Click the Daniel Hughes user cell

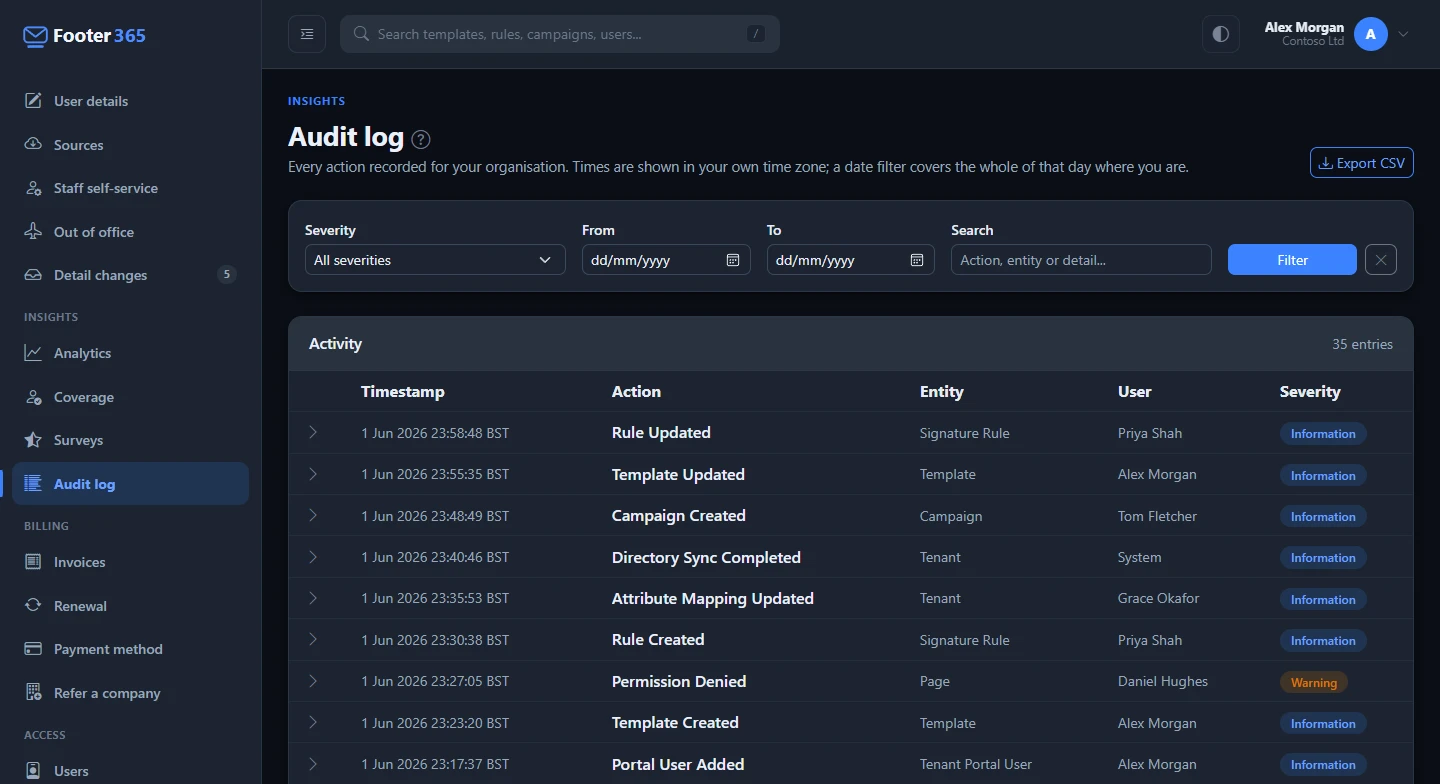pos(1163,681)
